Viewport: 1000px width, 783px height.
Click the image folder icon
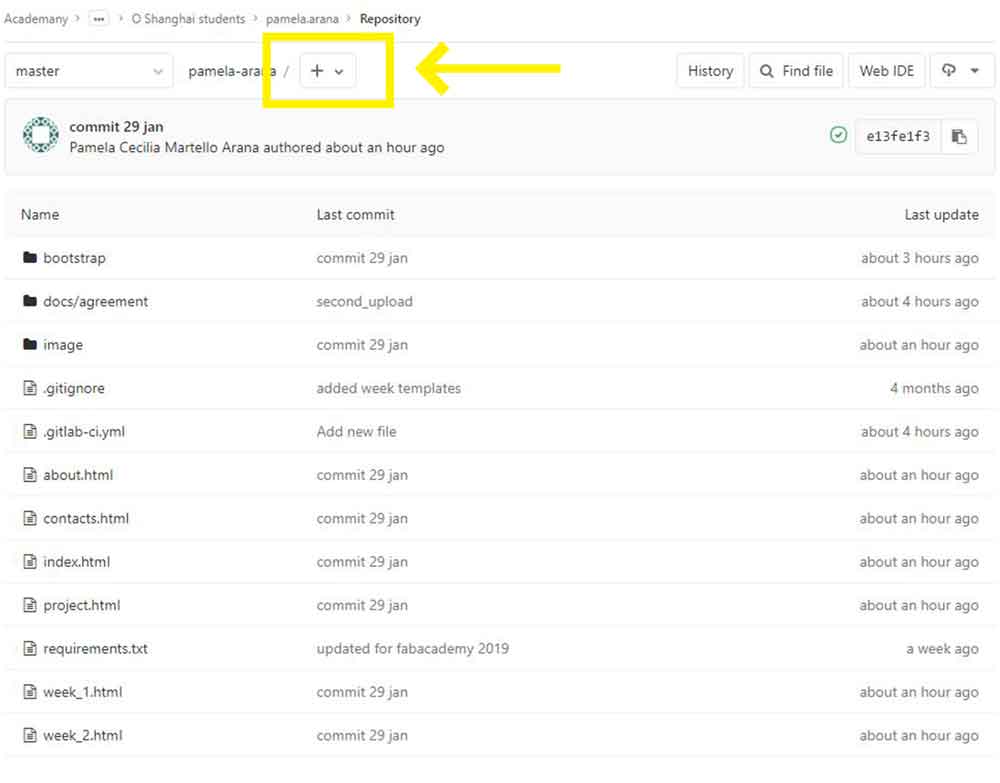pyautogui.click(x=30, y=345)
